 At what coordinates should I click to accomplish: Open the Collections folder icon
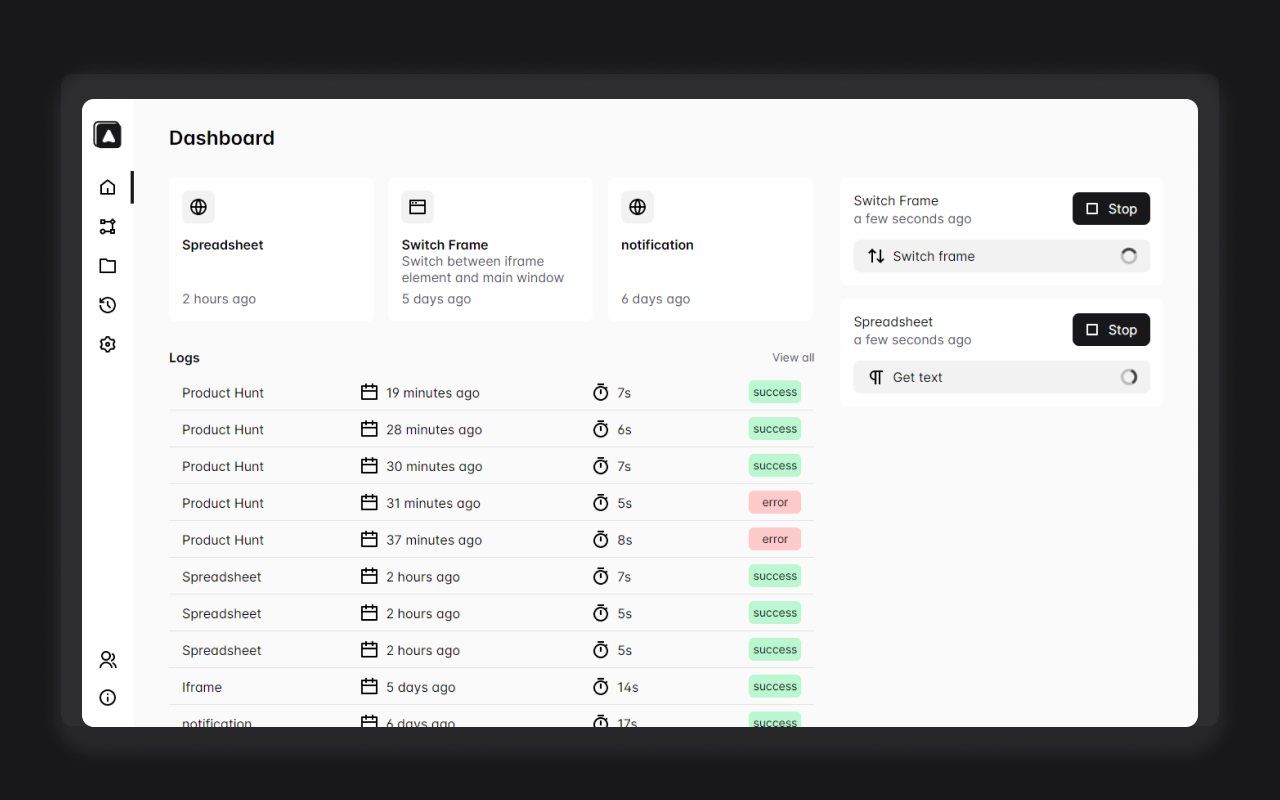pyautogui.click(x=108, y=266)
